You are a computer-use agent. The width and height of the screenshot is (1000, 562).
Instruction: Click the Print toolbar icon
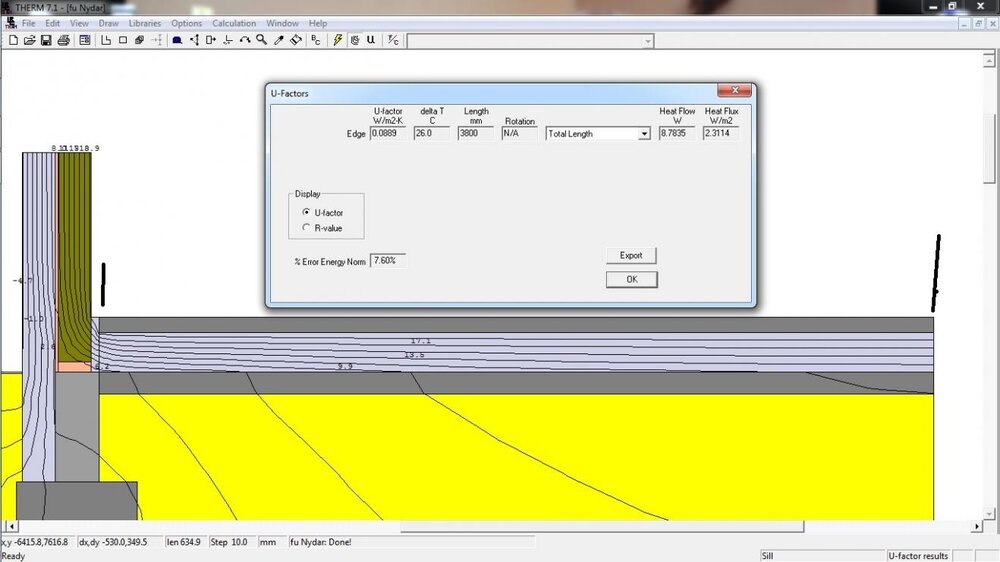coord(63,41)
